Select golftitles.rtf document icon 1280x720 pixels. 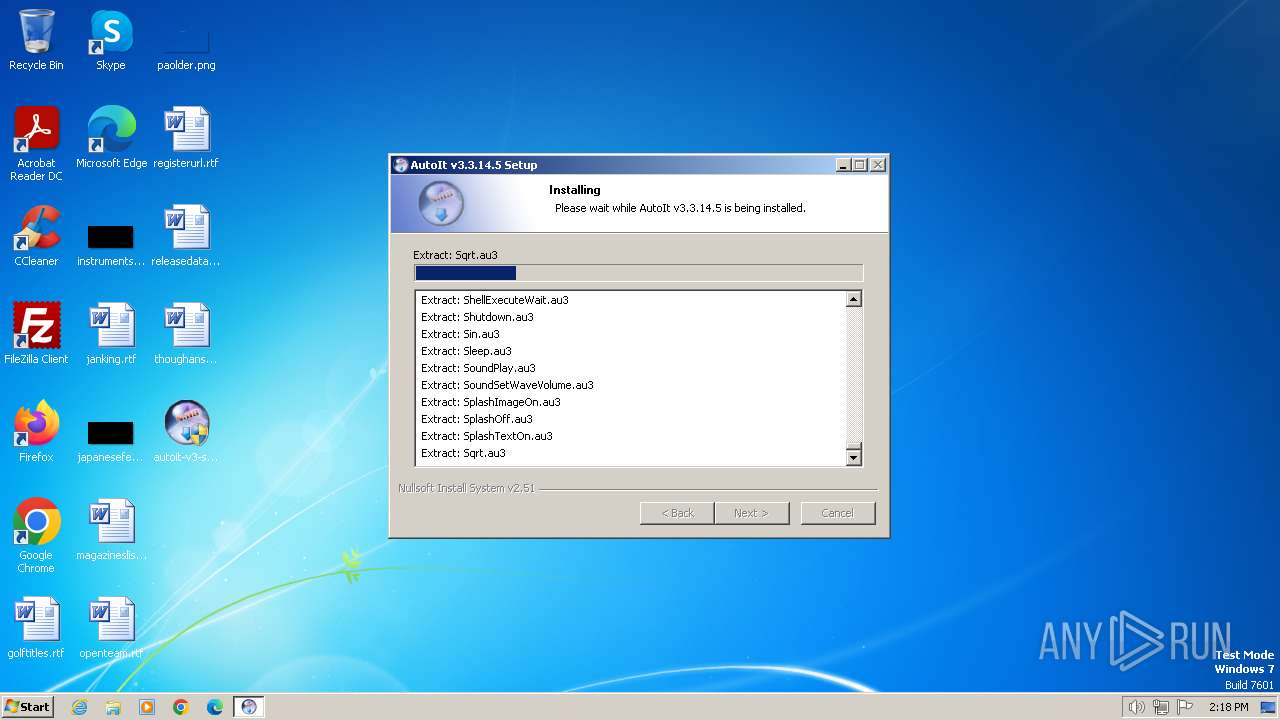pos(36,627)
